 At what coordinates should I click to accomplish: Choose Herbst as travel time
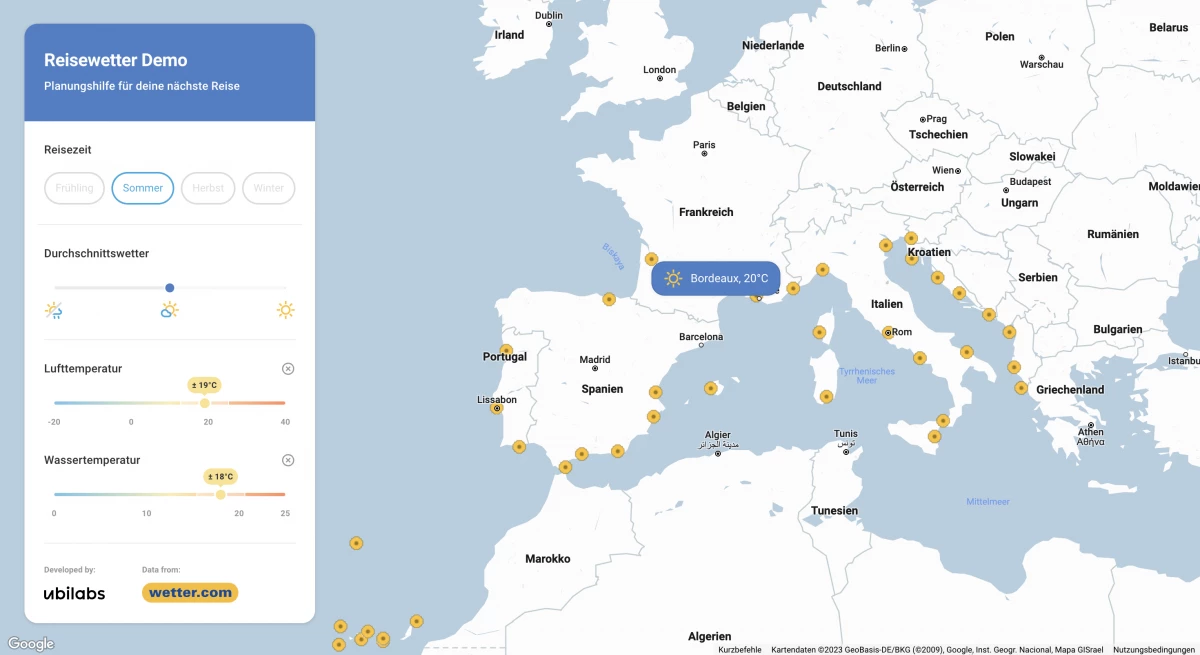point(208,188)
